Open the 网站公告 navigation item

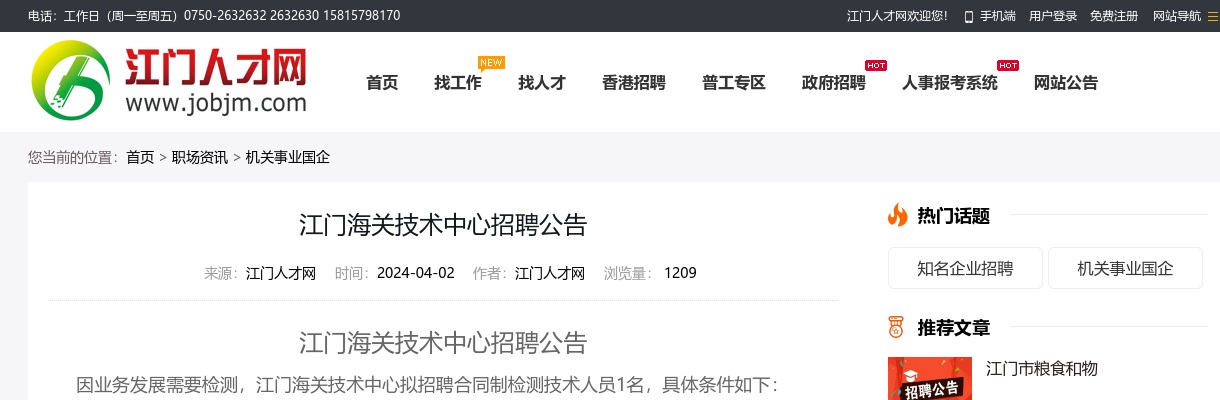click(x=1066, y=83)
